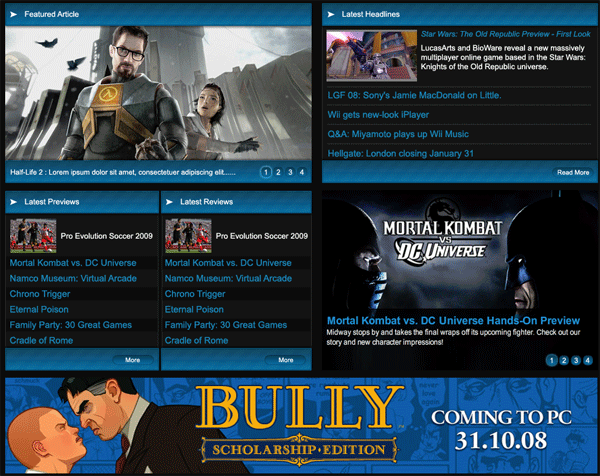600x476 pixels.
Task: Open Eternal Poison in Latest Reviews
Action: point(194,309)
